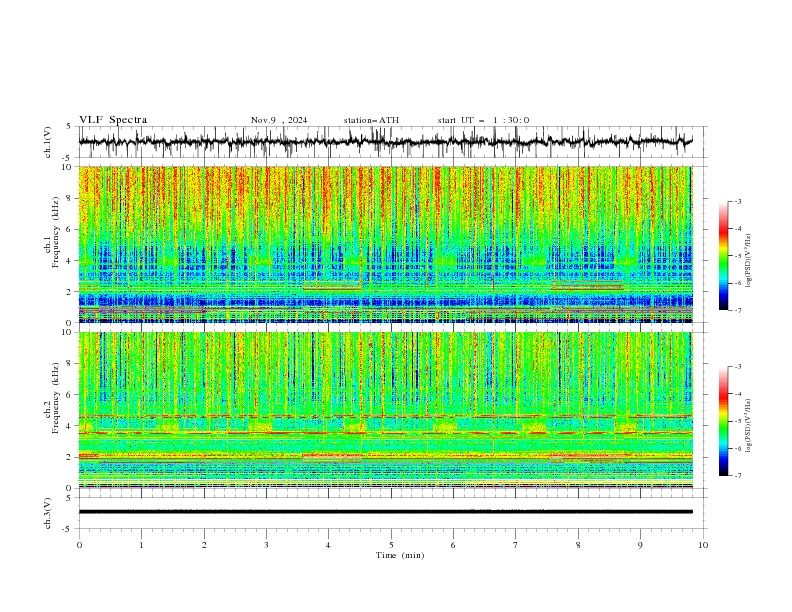Click inside the ch.2 spectrogram panel
Screen dimensions: 792x612
(386, 410)
